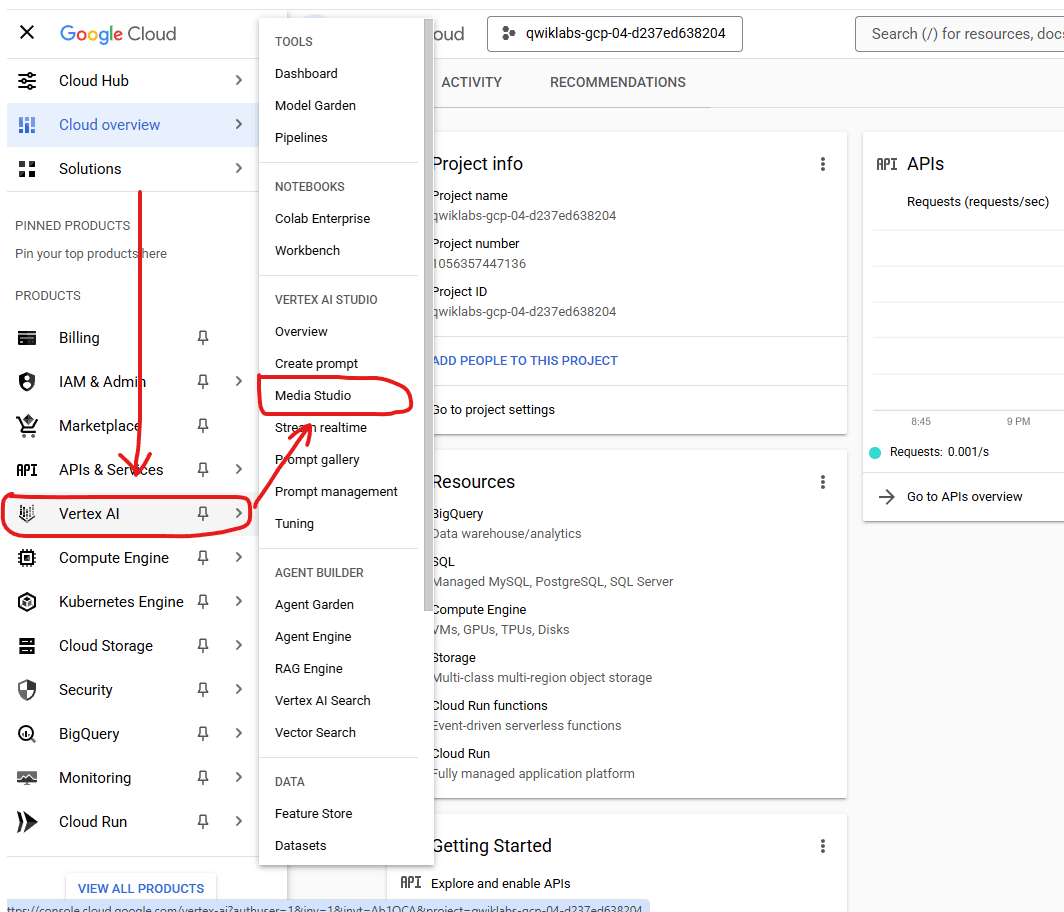Click the Billing card icon
Viewport: 1064px width, 912px height.
27,338
